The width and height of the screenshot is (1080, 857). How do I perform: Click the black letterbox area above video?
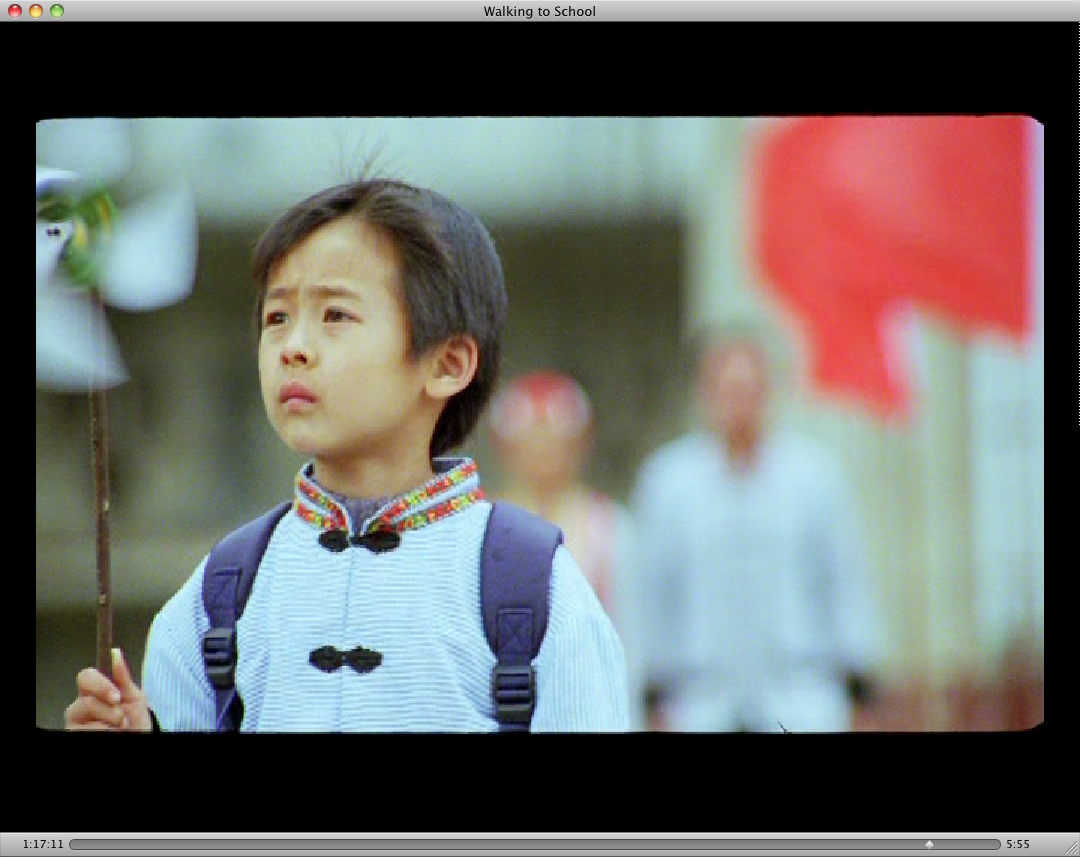(540, 68)
